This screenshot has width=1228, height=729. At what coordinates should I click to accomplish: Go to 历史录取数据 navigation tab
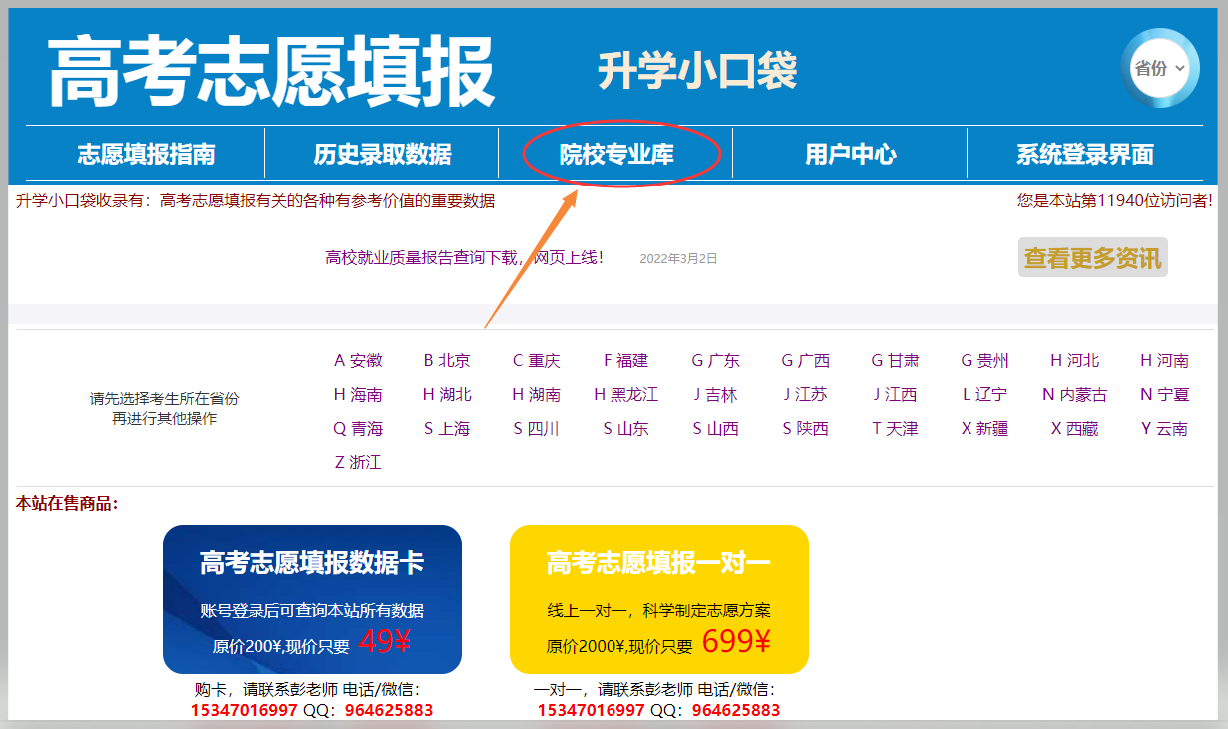click(382, 154)
